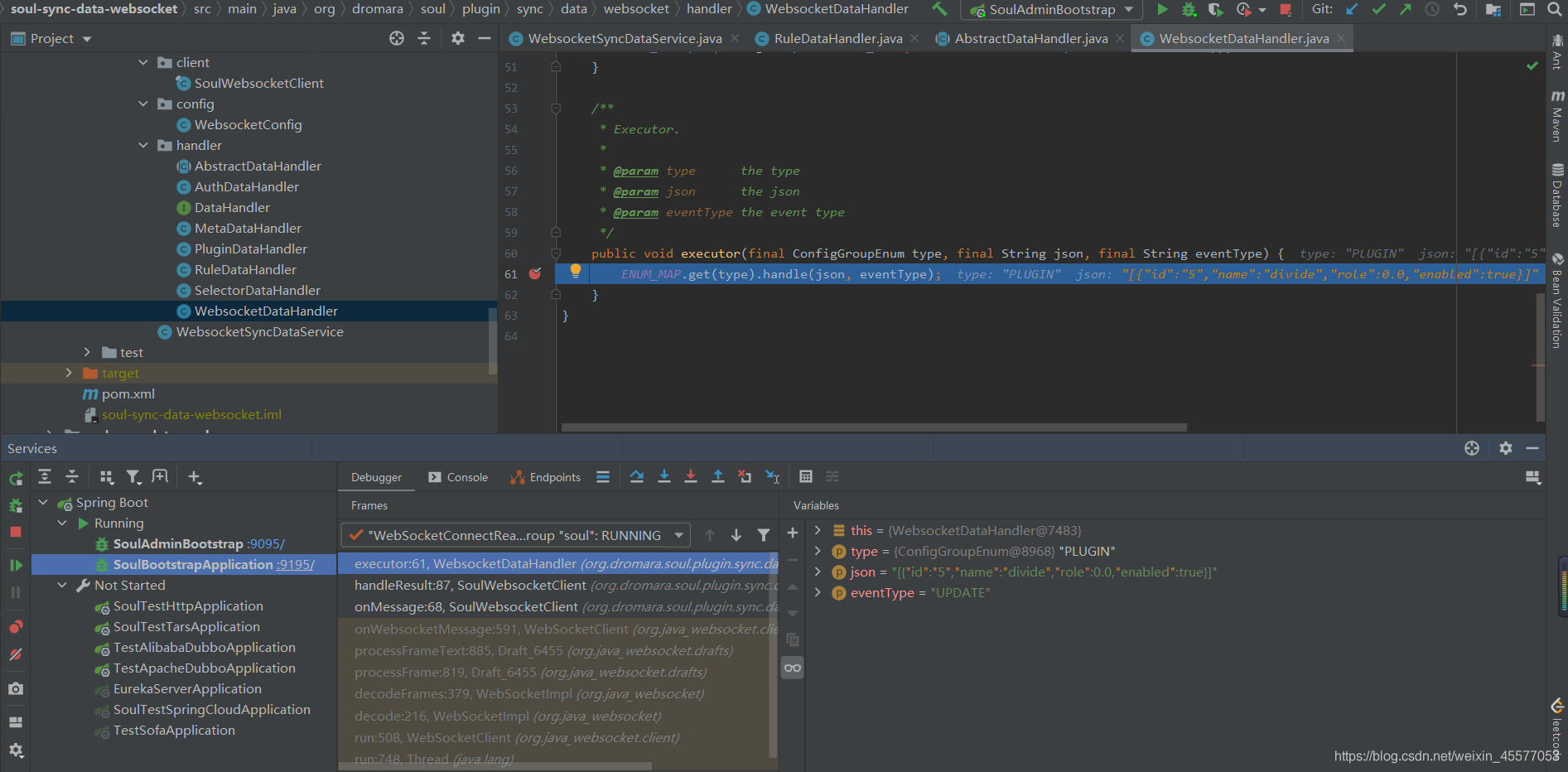Collapse the handler folder
Image resolution: width=1568 pixels, height=772 pixels.
click(143, 145)
